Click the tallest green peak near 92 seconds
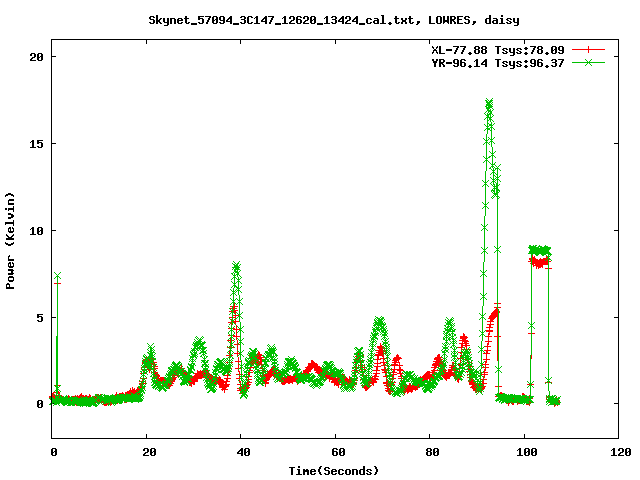 coord(489,102)
